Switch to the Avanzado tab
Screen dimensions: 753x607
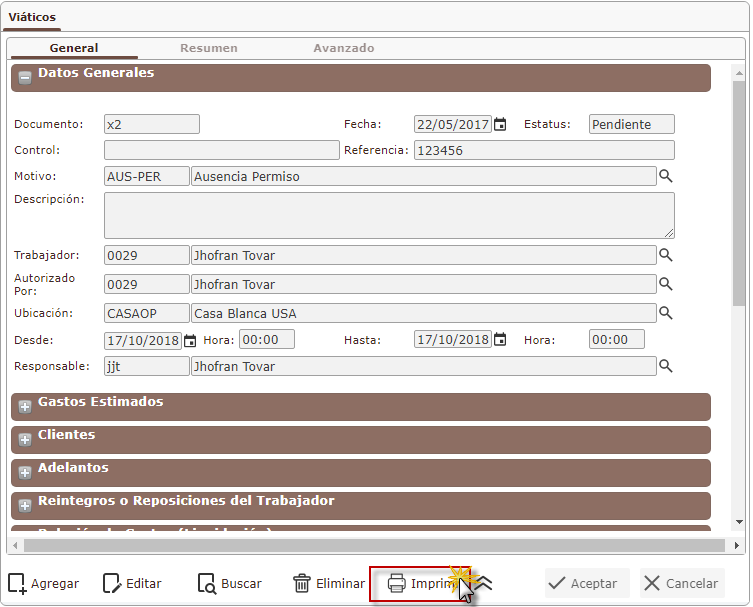click(343, 48)
